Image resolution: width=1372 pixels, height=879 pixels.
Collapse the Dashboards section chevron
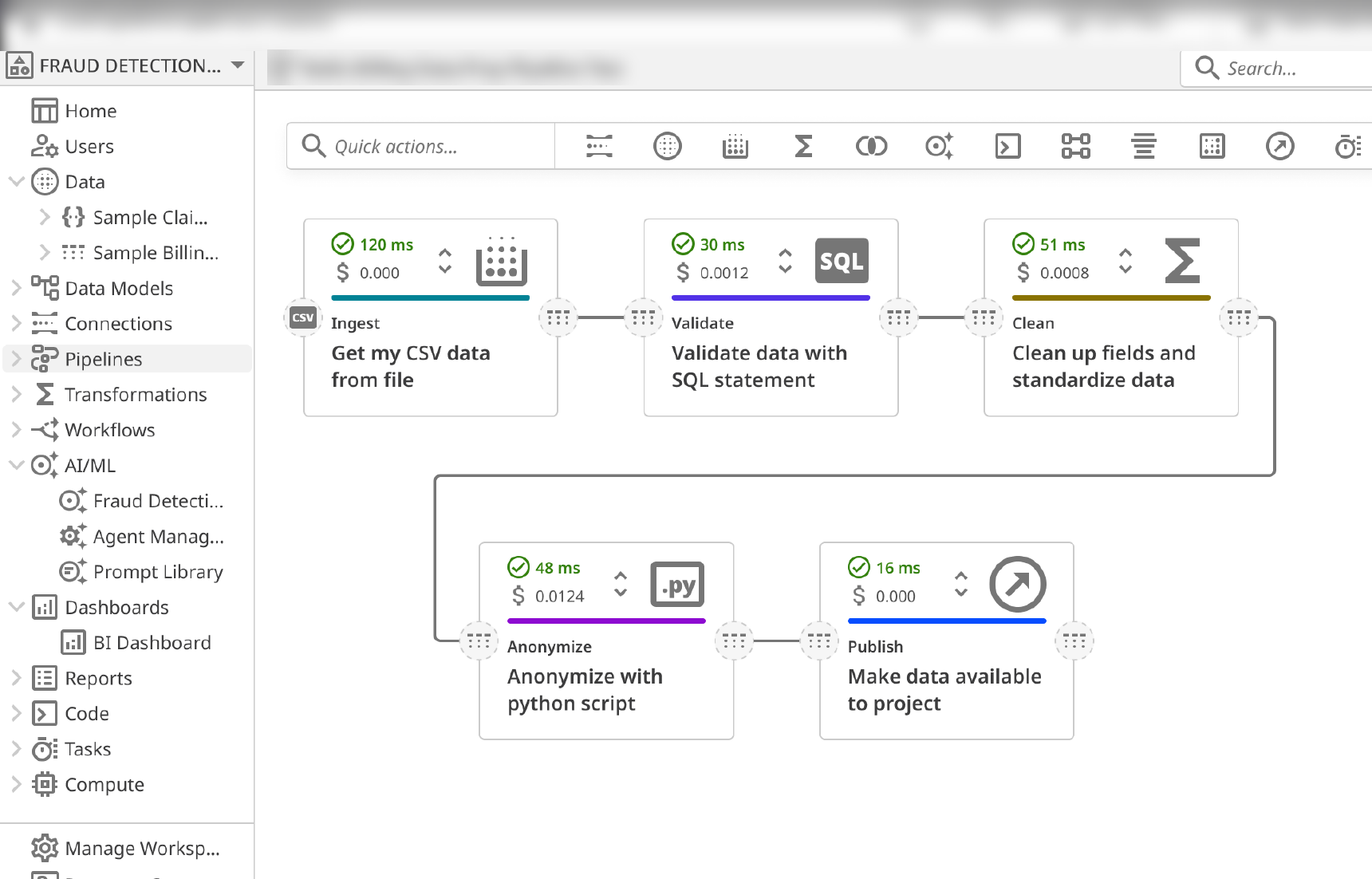pos(16,606)
